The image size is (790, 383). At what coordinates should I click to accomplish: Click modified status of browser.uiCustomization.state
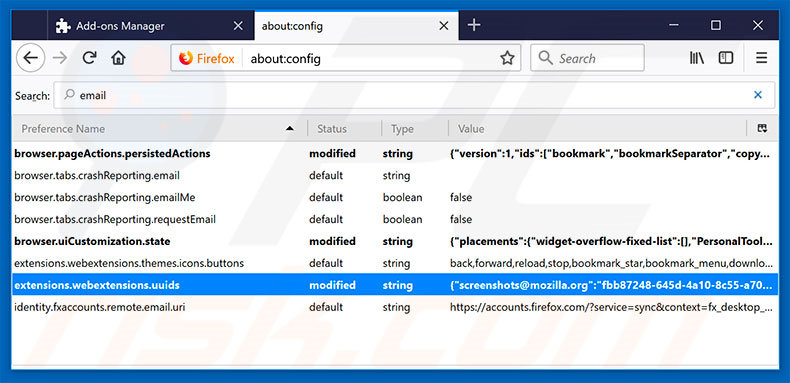(x=332, y=241)
